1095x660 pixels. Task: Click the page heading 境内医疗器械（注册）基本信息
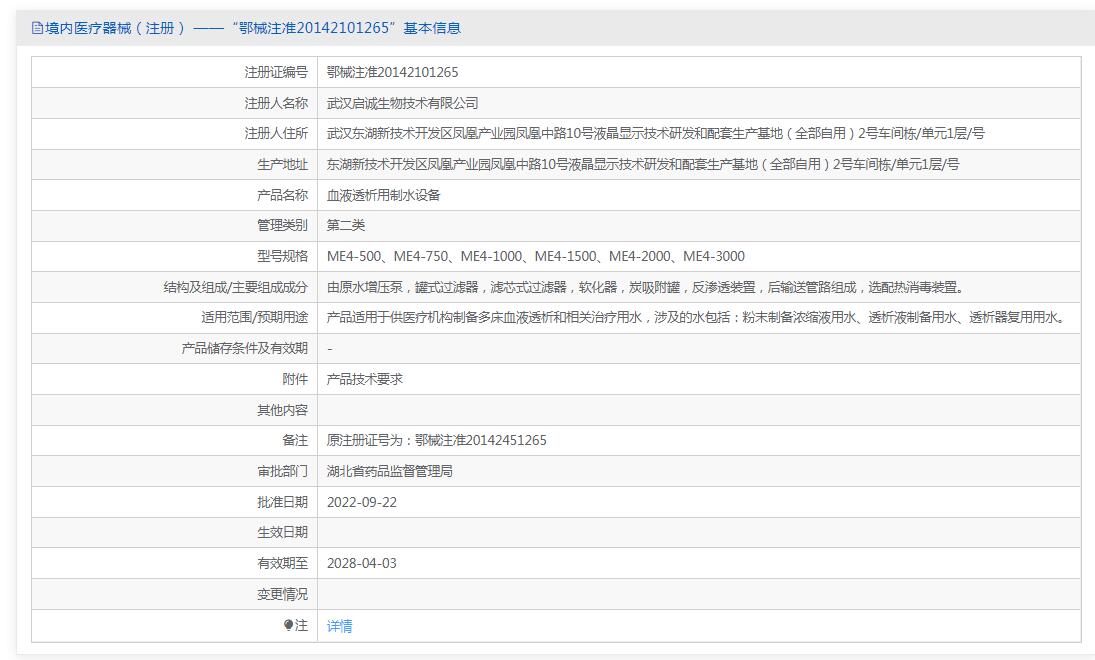click(x=246, y=28)
